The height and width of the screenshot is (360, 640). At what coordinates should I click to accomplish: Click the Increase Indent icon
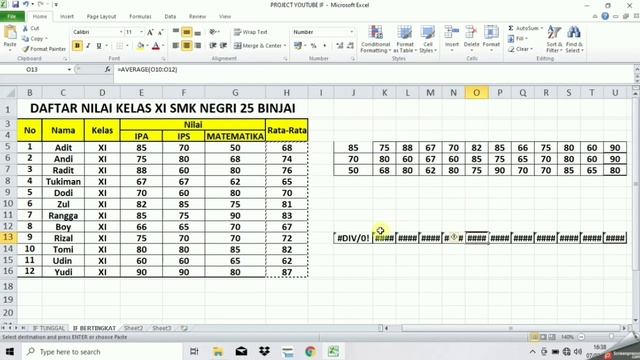tap(223, 46)
